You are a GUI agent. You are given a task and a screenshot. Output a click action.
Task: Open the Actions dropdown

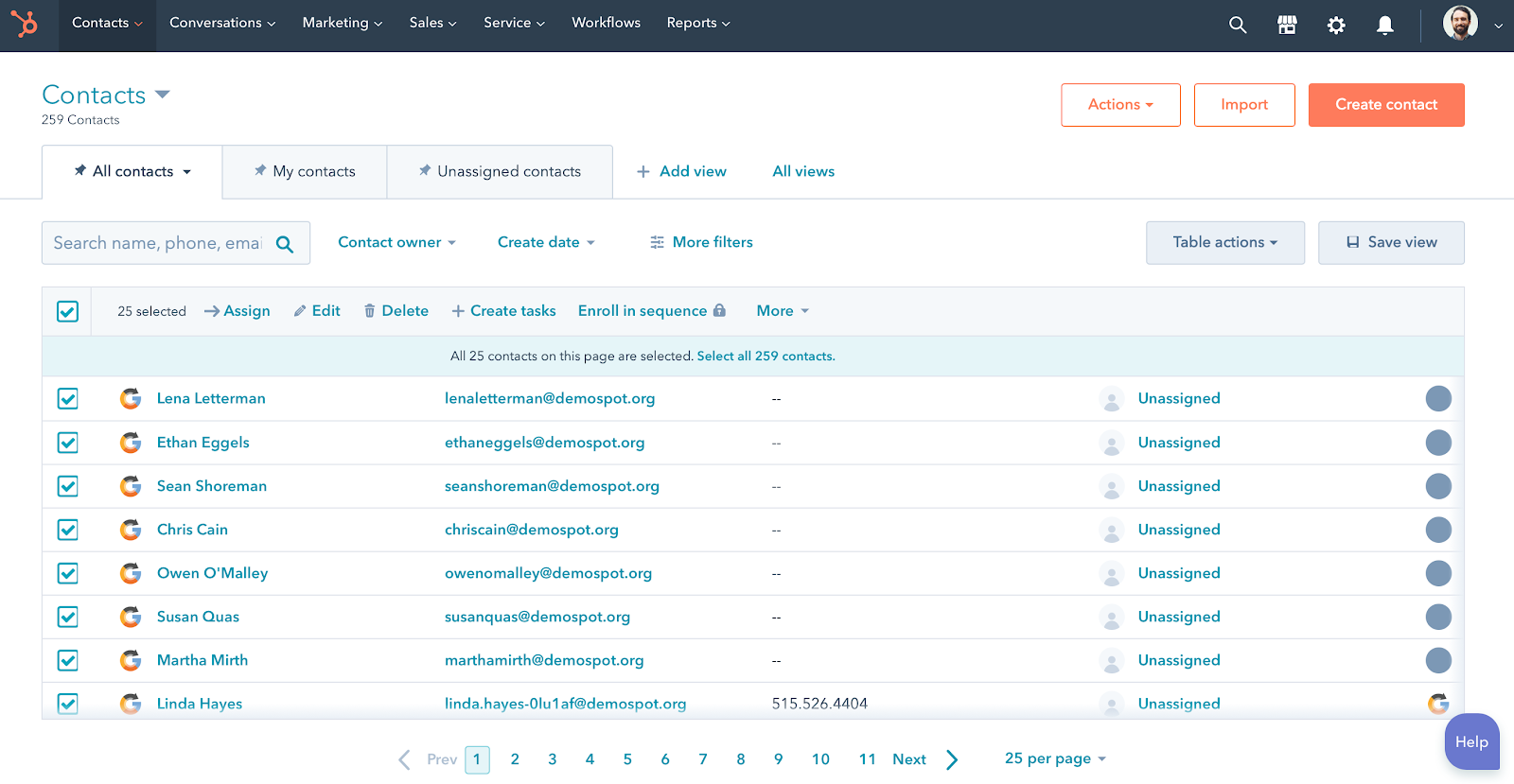point(1120,105)
